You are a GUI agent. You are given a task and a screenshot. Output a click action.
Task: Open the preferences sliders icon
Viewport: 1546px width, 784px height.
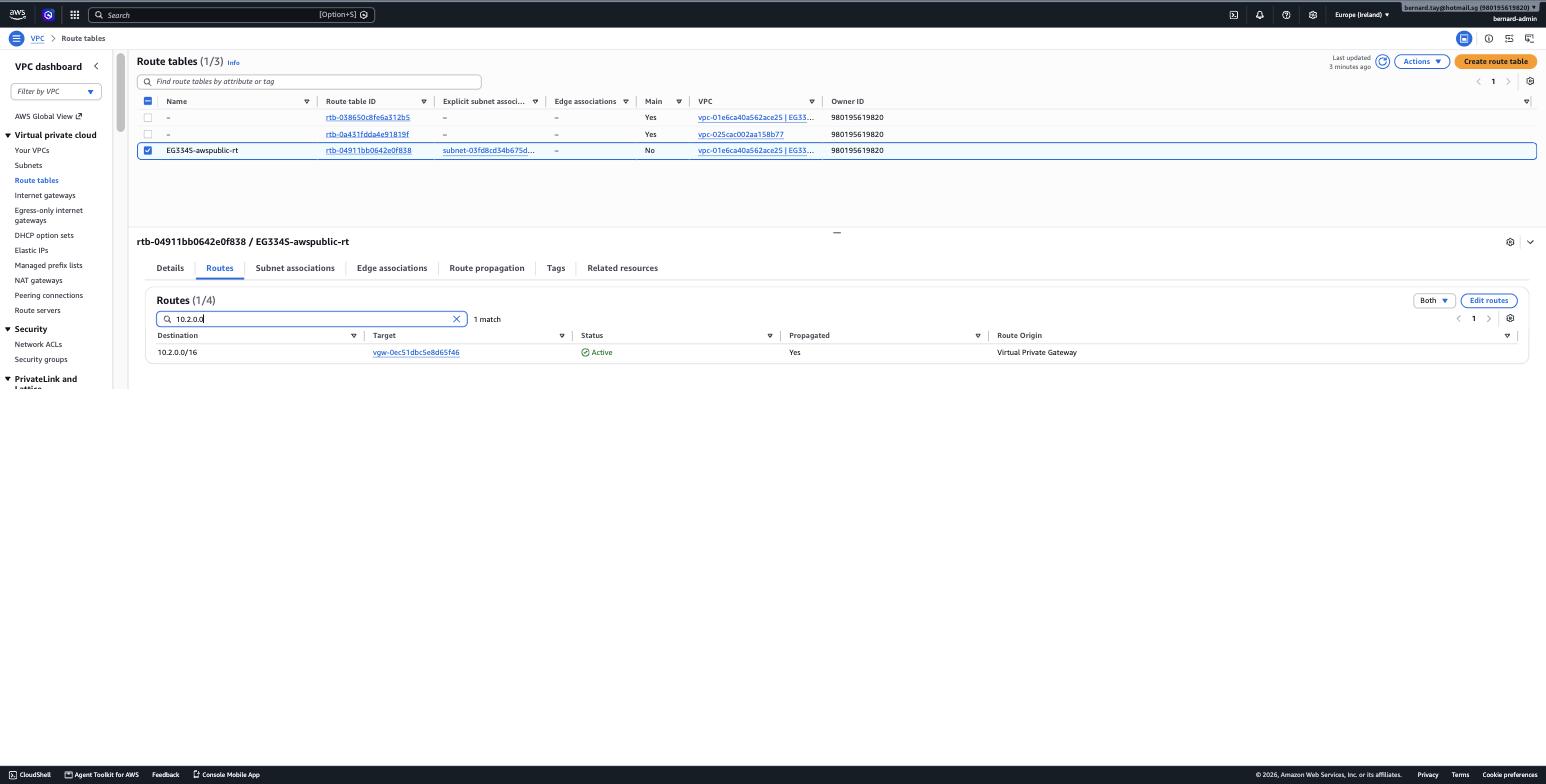1509,38
